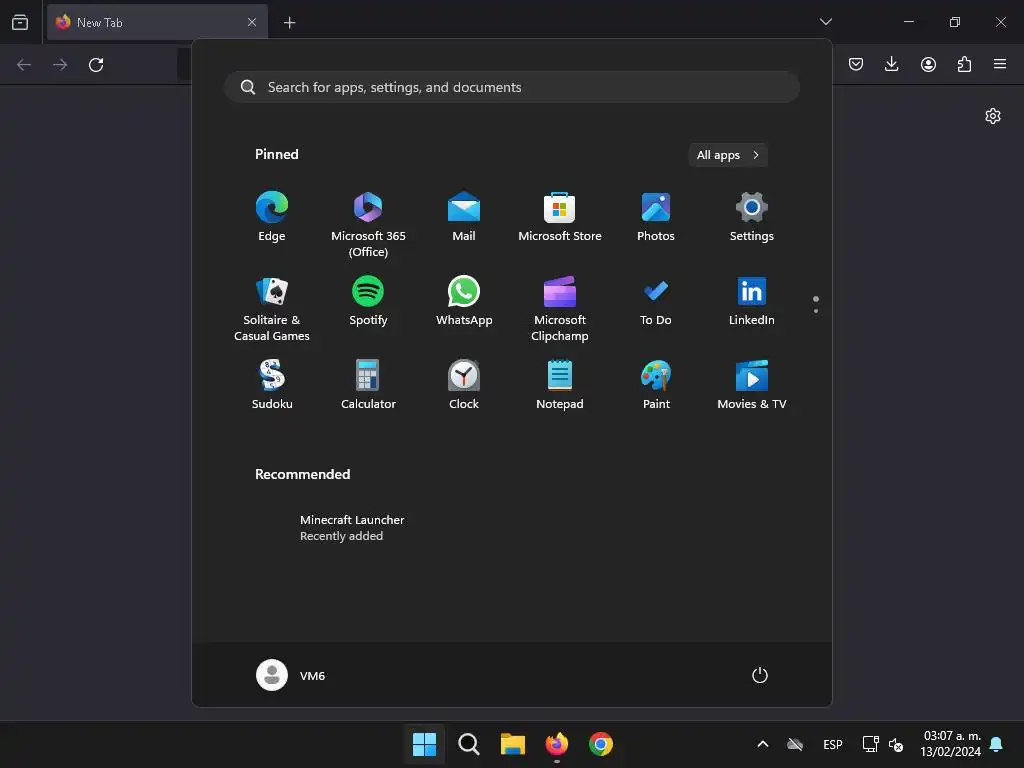Launch Paint
Viewport: 1024px width, 768px height.
click(656, 385)
